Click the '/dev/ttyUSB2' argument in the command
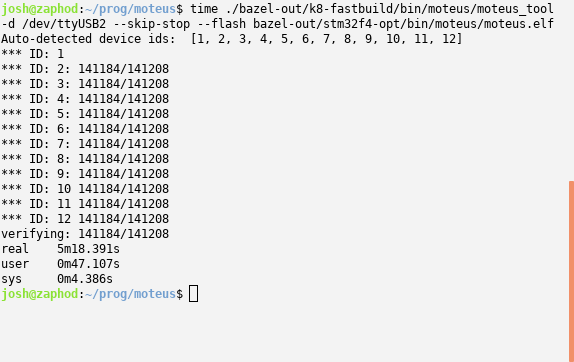The image size is (574, 362). click(64, 24)
